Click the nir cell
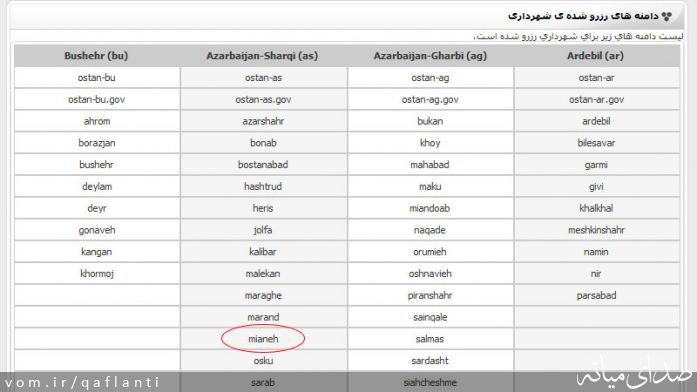The height and width of the screenshot is (392, 697). pos(597,274)
